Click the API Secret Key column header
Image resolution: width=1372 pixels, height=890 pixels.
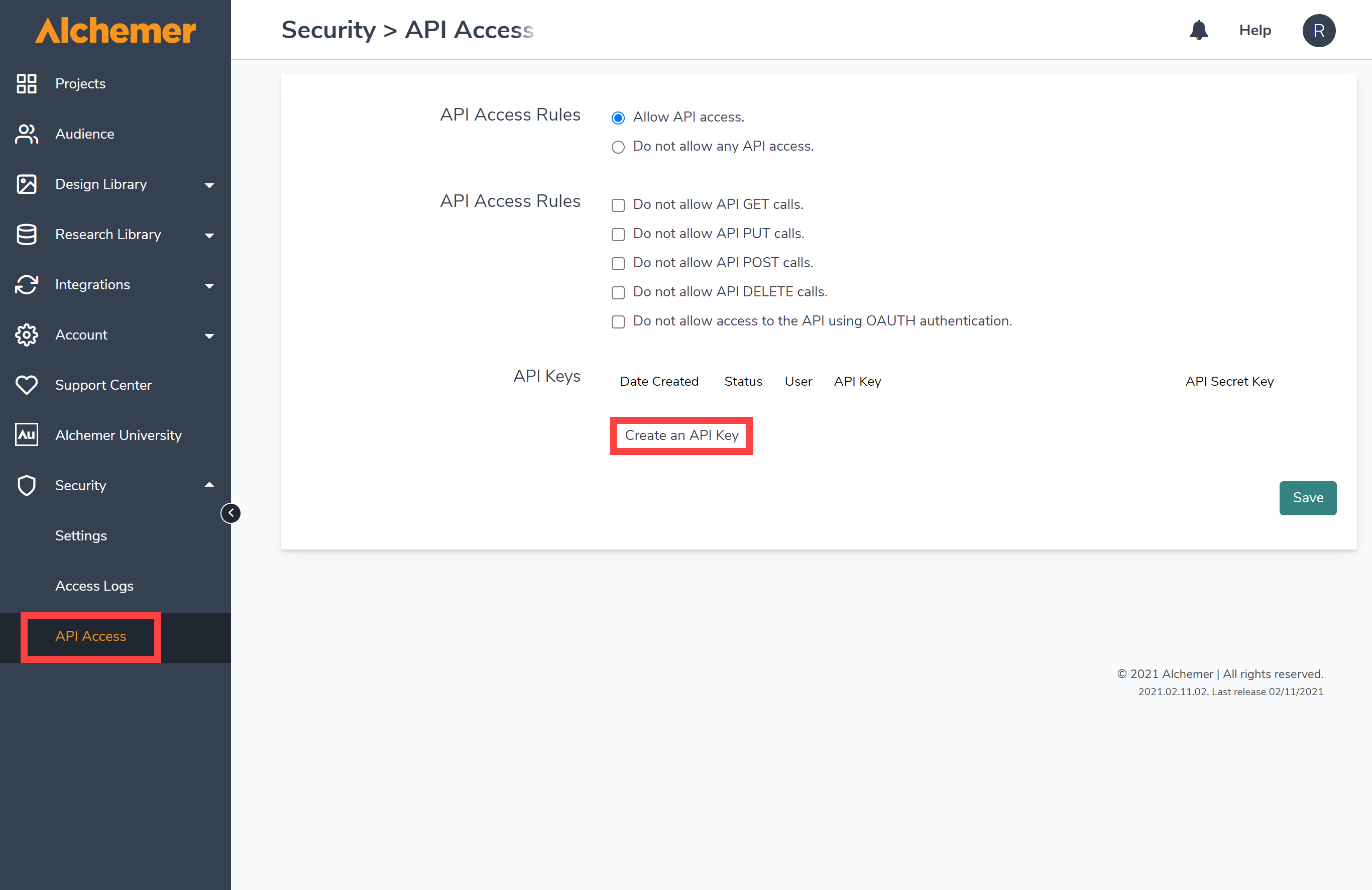(x=1229, y=381)
